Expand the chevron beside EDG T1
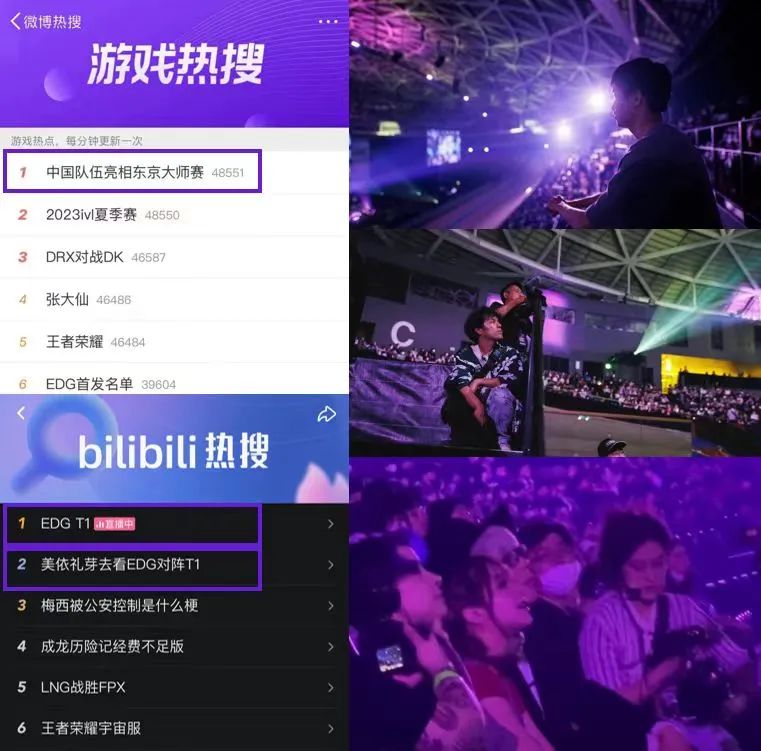The image size is (761, 751). coord(331,524)
